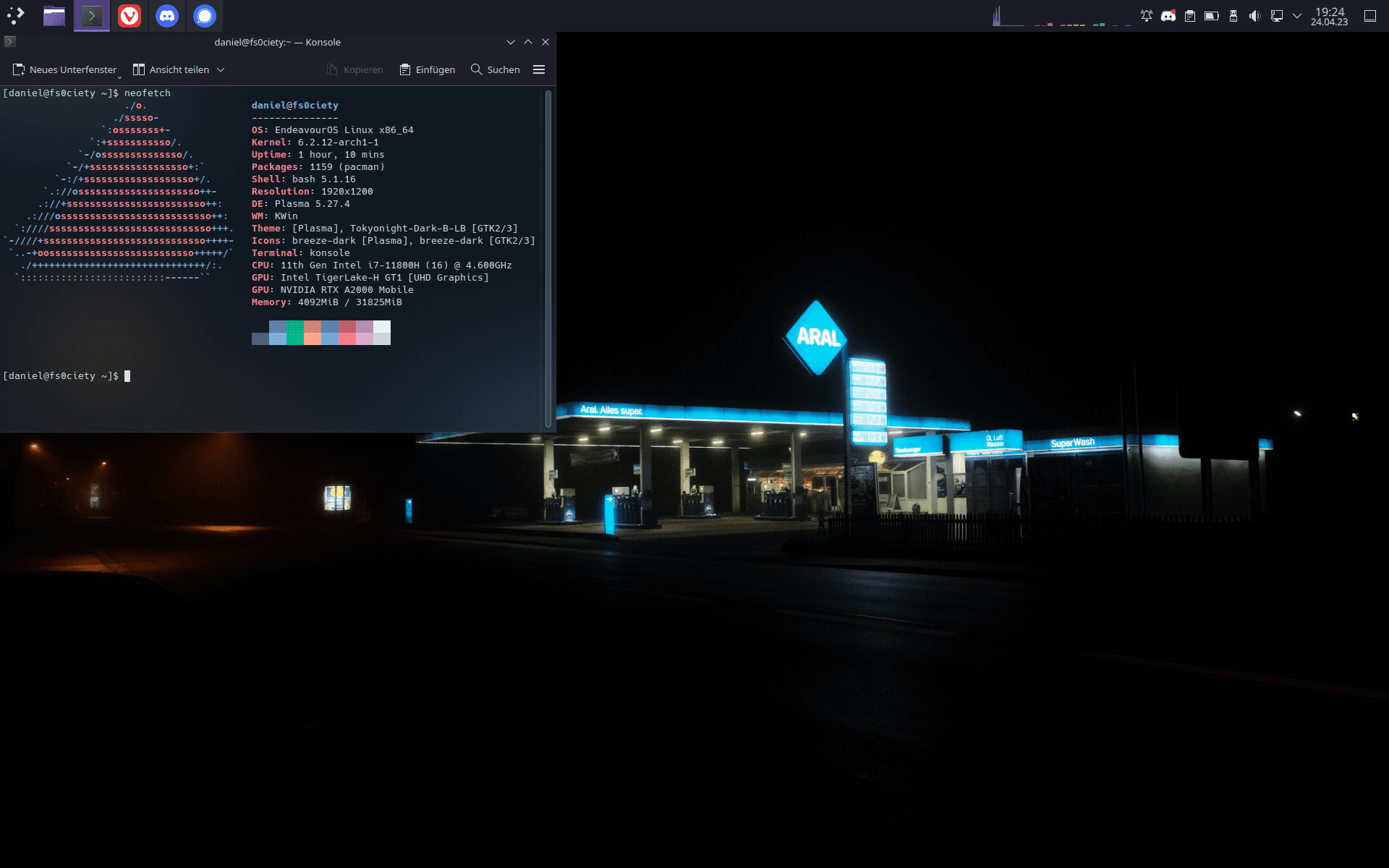Activate the Konsole task in the panel

[92, 15]
